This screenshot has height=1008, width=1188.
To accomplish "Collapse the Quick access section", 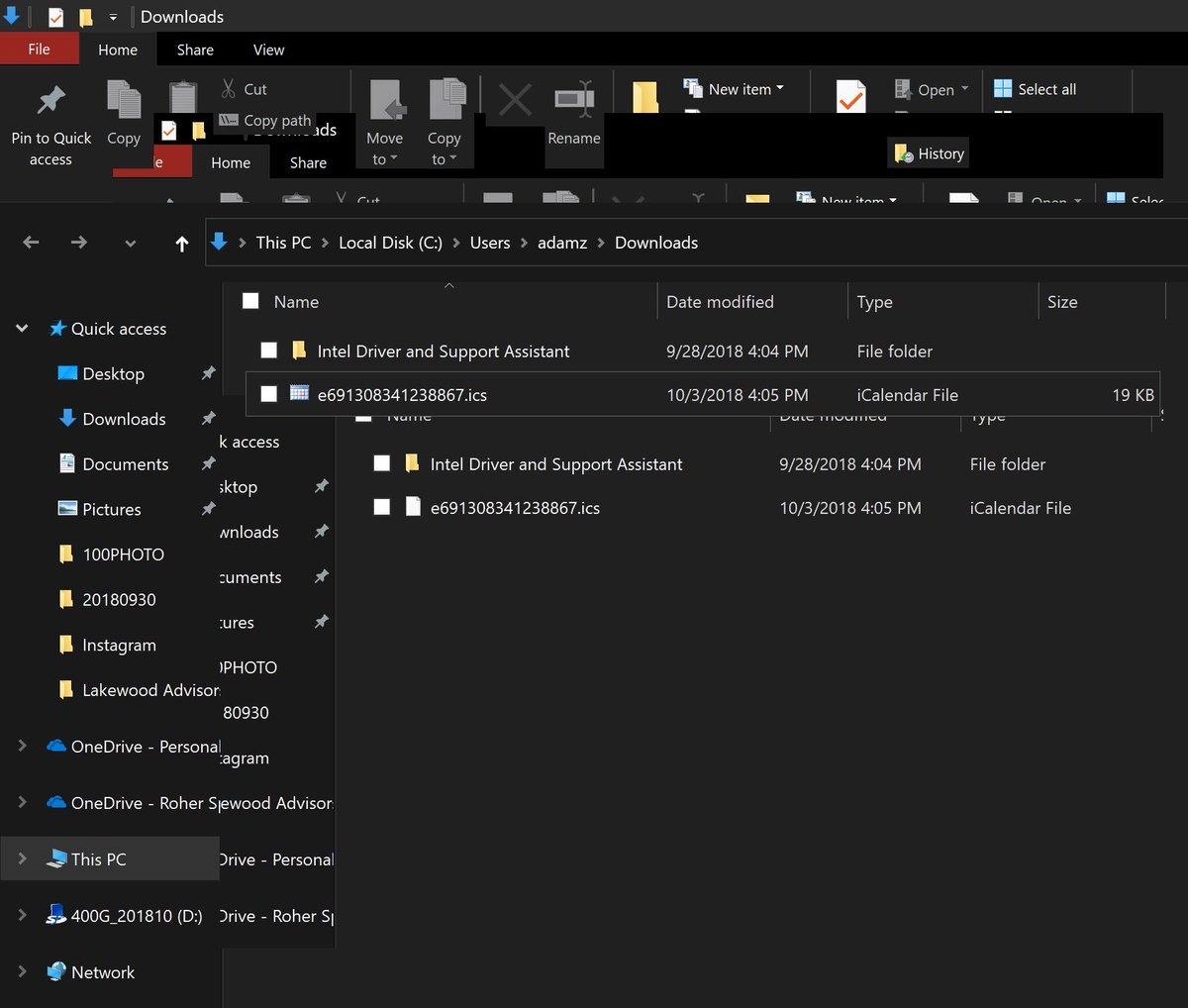I will click(22, 328).
